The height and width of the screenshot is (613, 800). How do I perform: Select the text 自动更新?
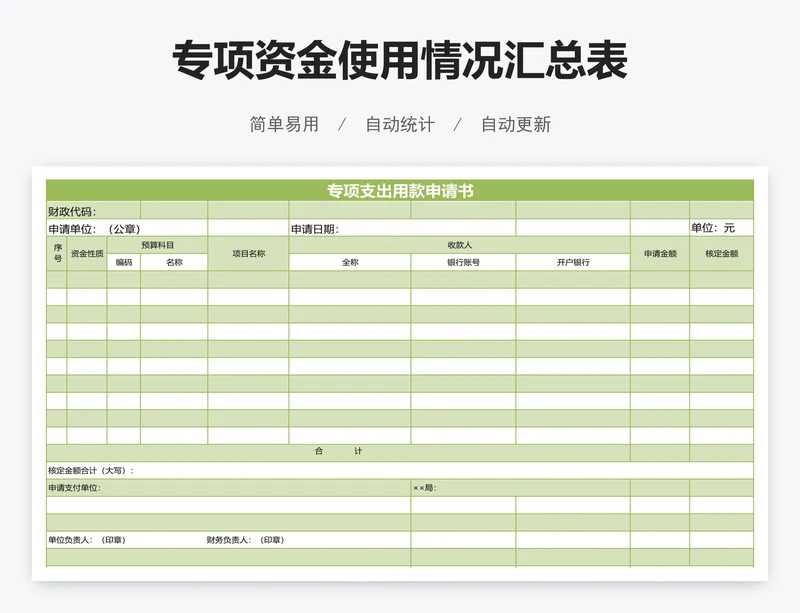516,124
